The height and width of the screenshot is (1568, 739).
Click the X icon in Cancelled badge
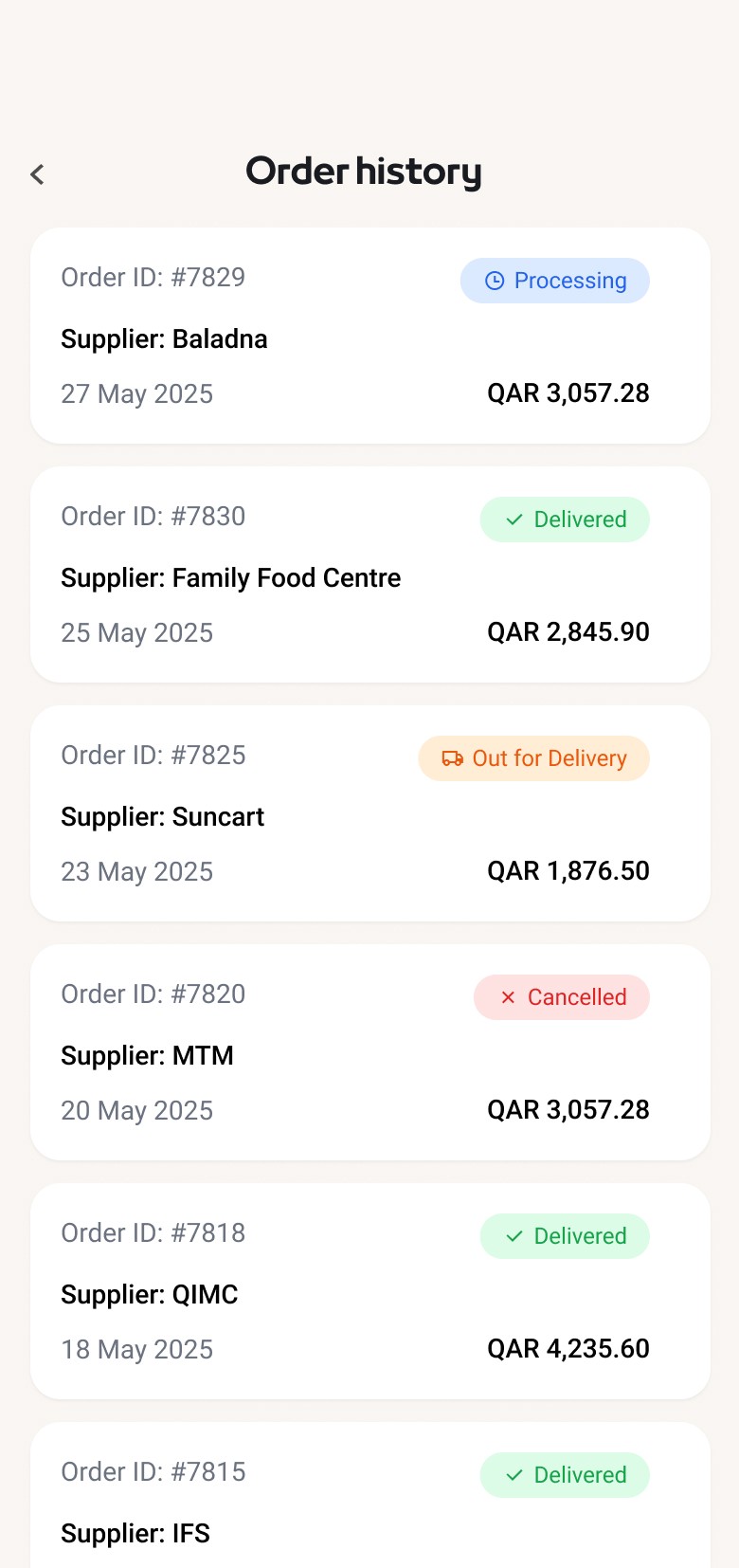[508, 997]
